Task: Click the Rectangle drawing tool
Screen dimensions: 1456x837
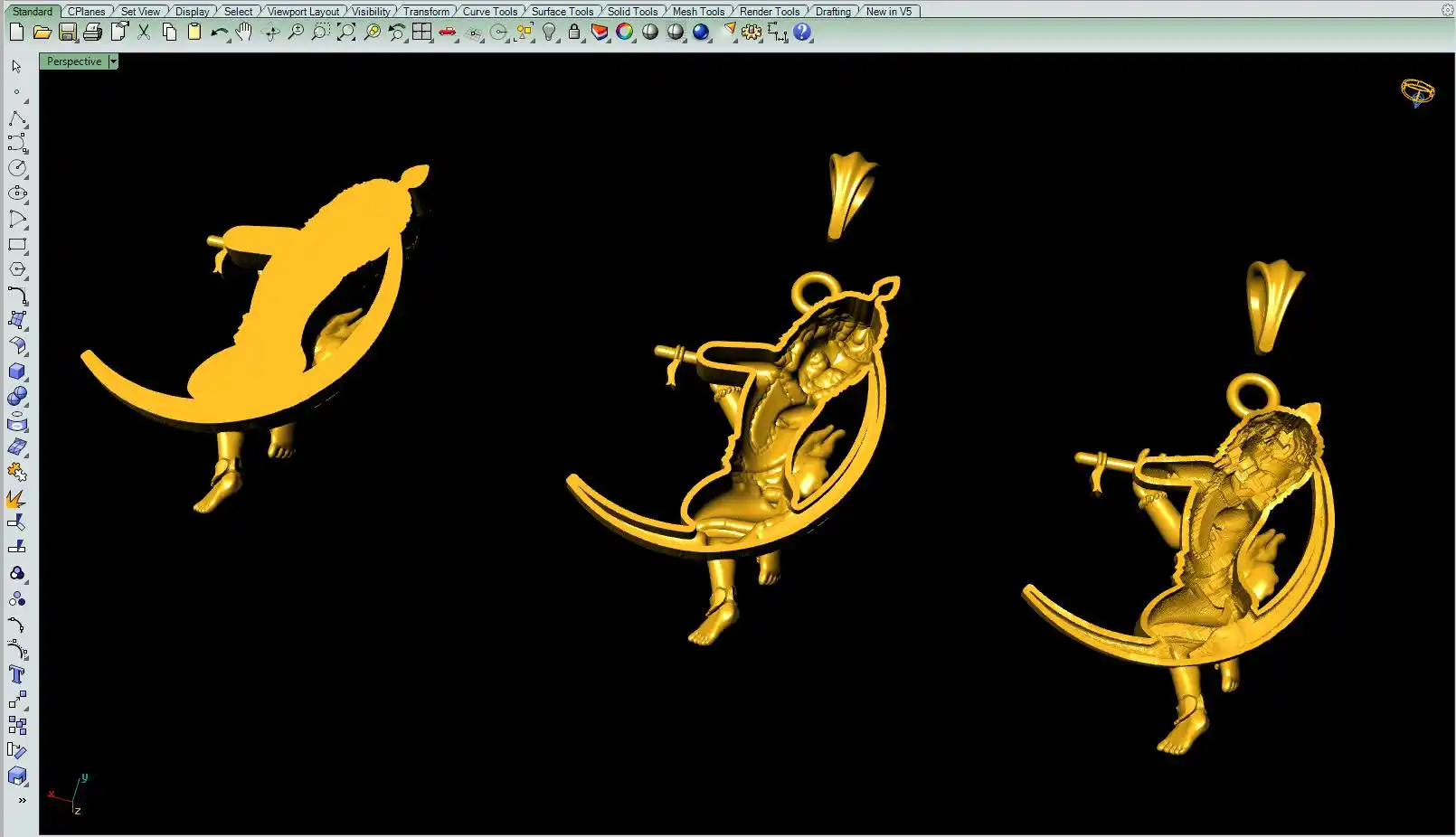Action: pyautogui.click(x=16, y=244)
